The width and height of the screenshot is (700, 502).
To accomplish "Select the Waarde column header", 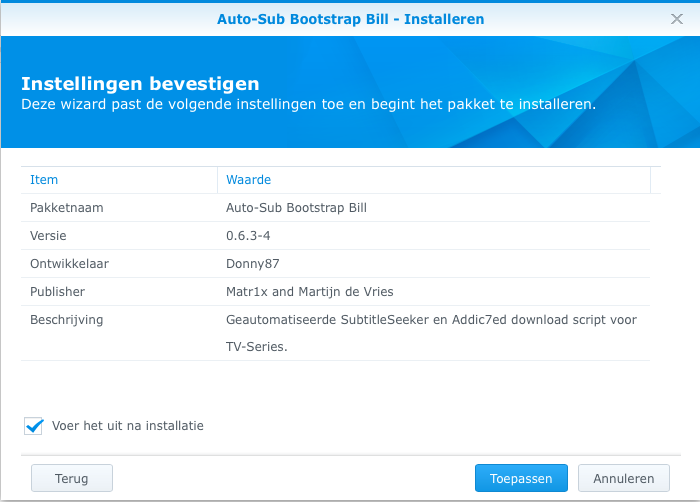I will [249, 180].
